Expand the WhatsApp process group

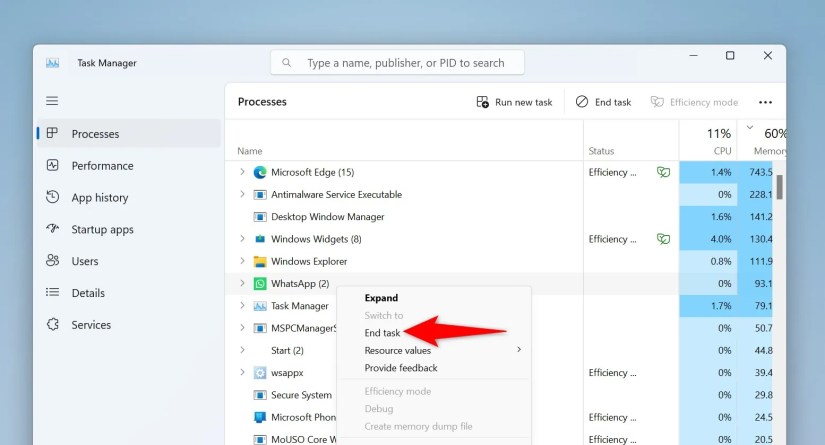[x=242, y=283]
